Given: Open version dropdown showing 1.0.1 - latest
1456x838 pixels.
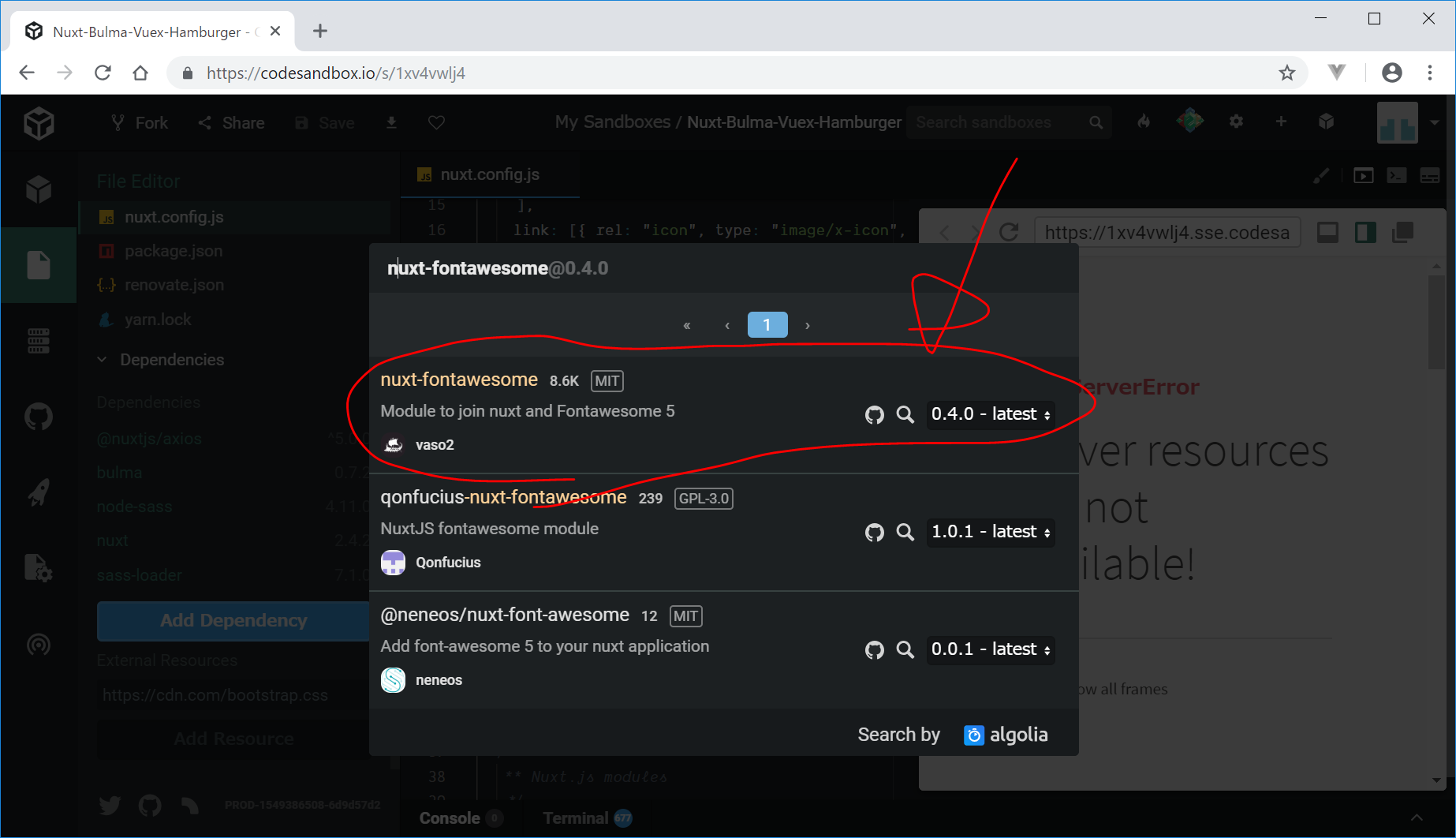Looking at the screenshot, I should [x=991, y=532].
